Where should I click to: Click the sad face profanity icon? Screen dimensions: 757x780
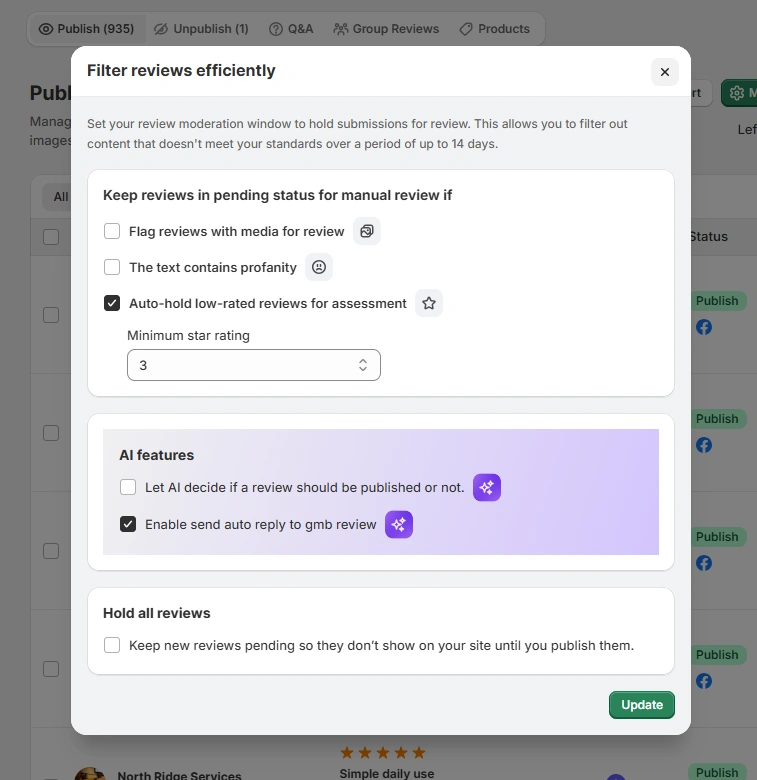click(x=319, y=267)
